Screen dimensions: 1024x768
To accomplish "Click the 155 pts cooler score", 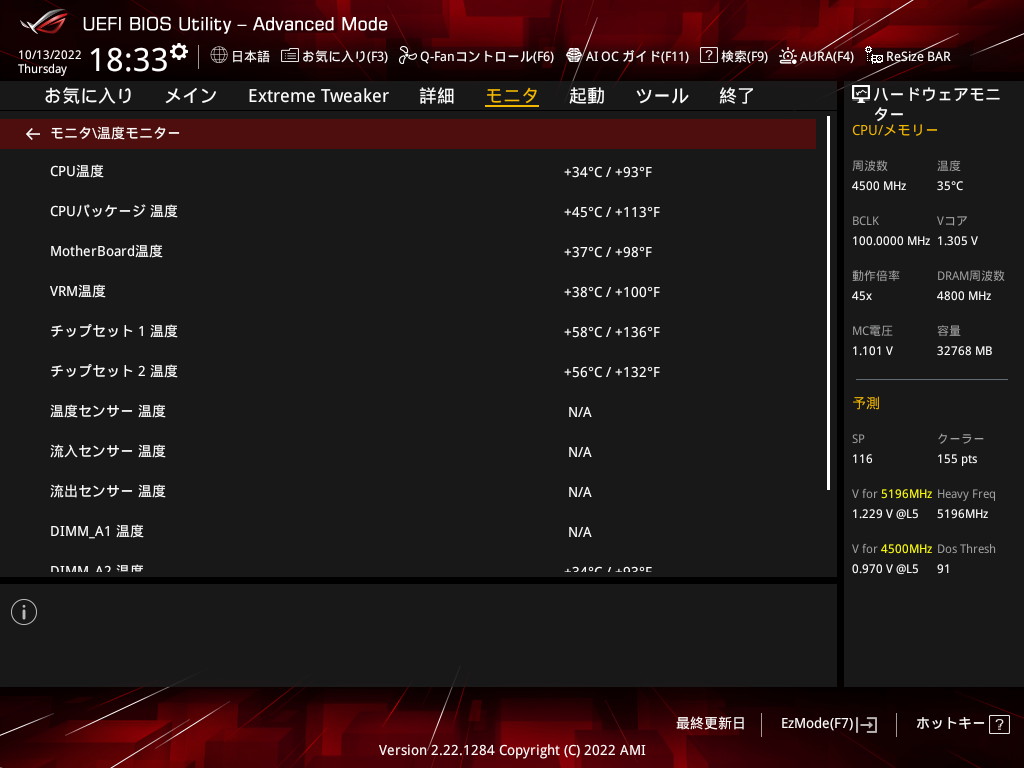I will coord(957,459).
